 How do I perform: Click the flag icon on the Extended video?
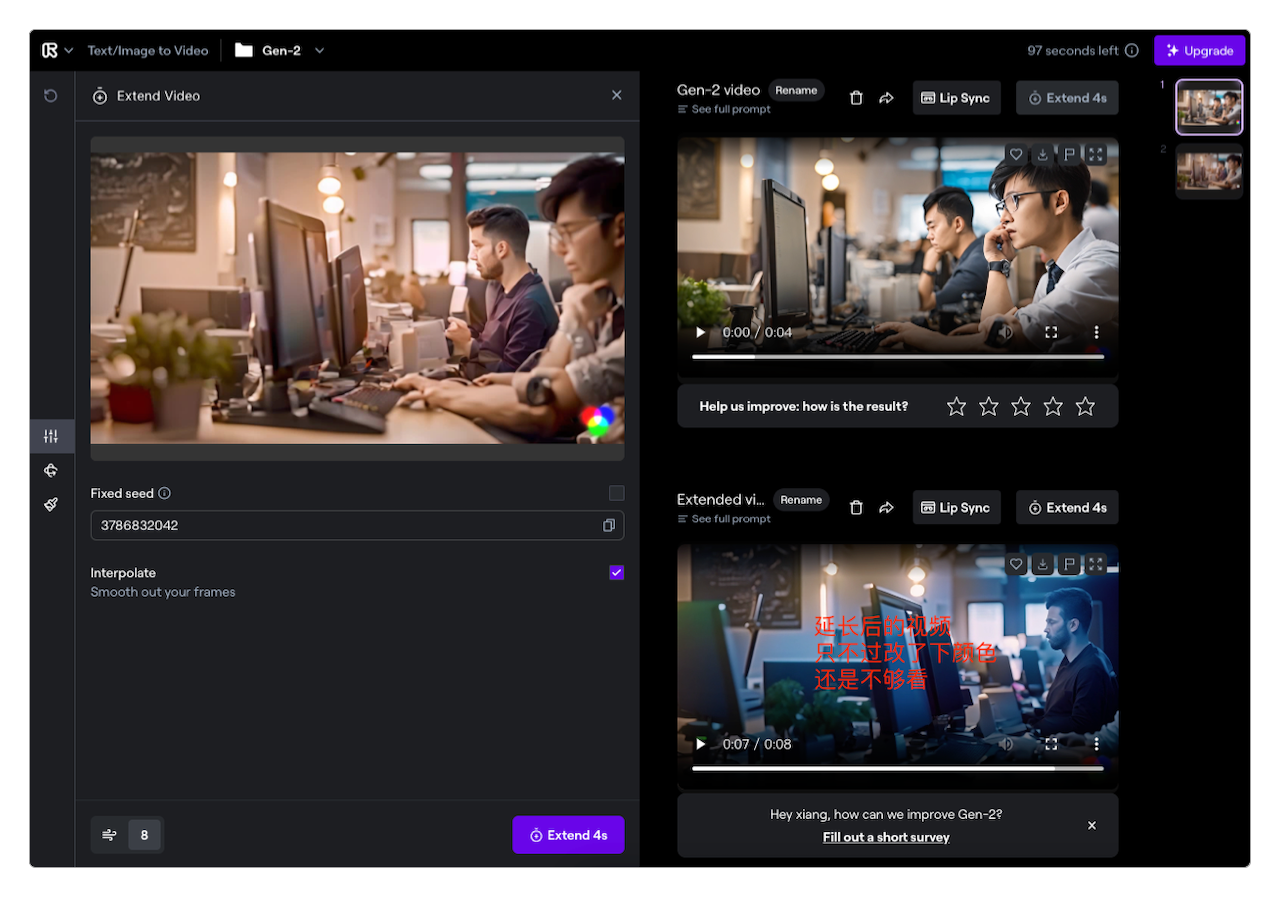(1069, 564)
